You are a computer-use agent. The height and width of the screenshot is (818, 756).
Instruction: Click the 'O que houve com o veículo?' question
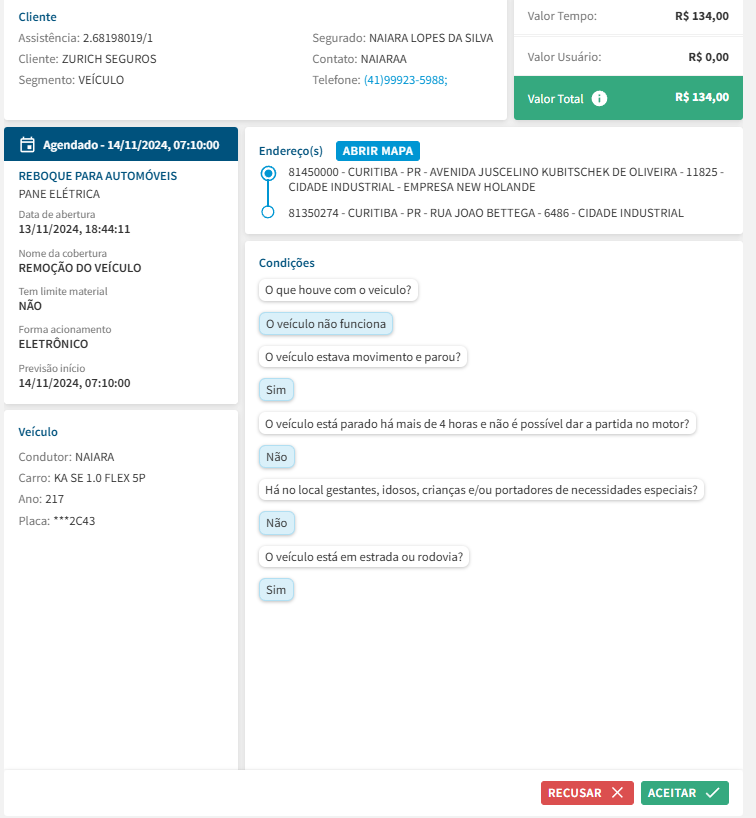(x=338, y=291)
